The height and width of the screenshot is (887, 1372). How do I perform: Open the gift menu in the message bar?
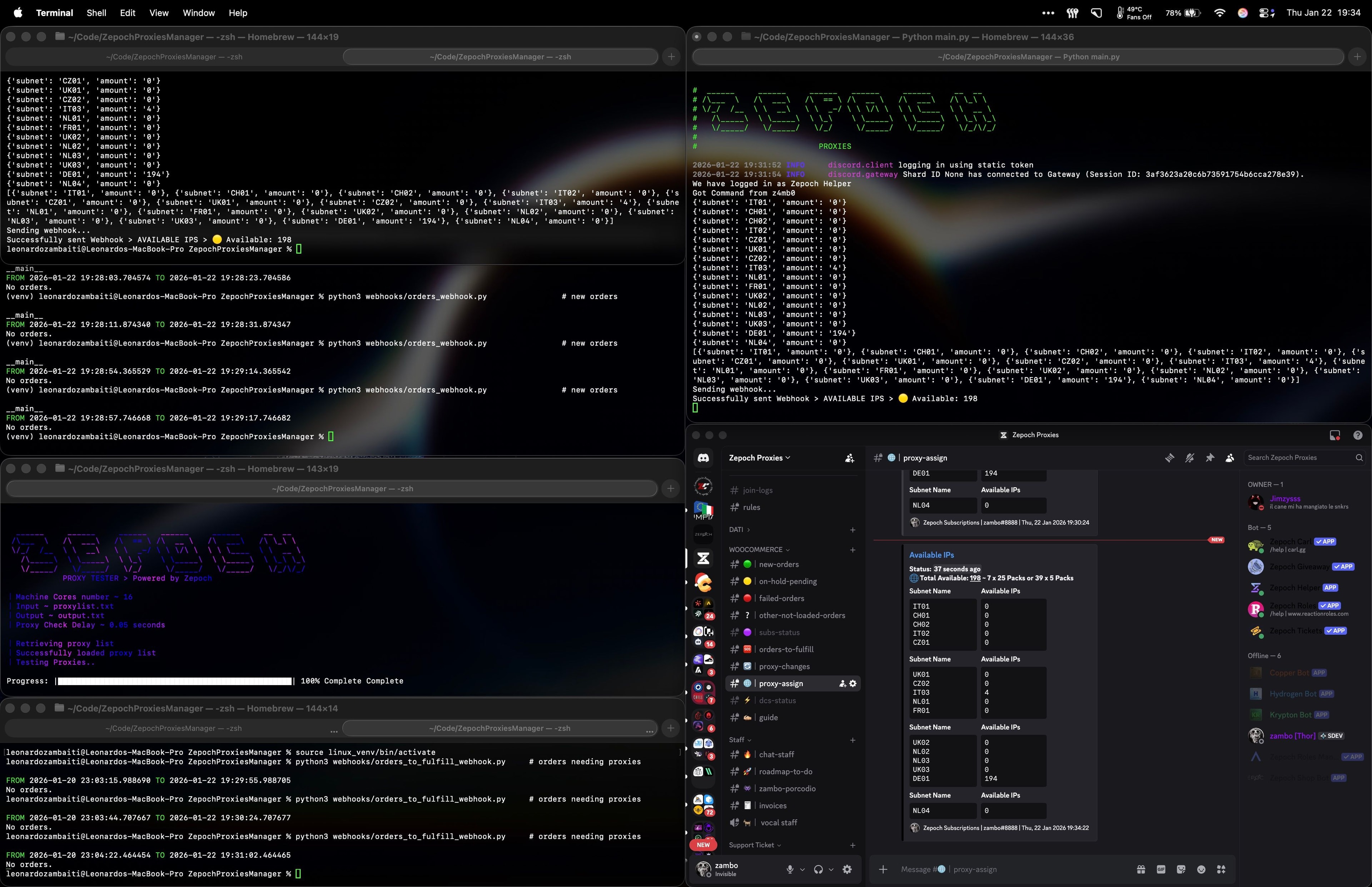click(x=1141, y=870)
